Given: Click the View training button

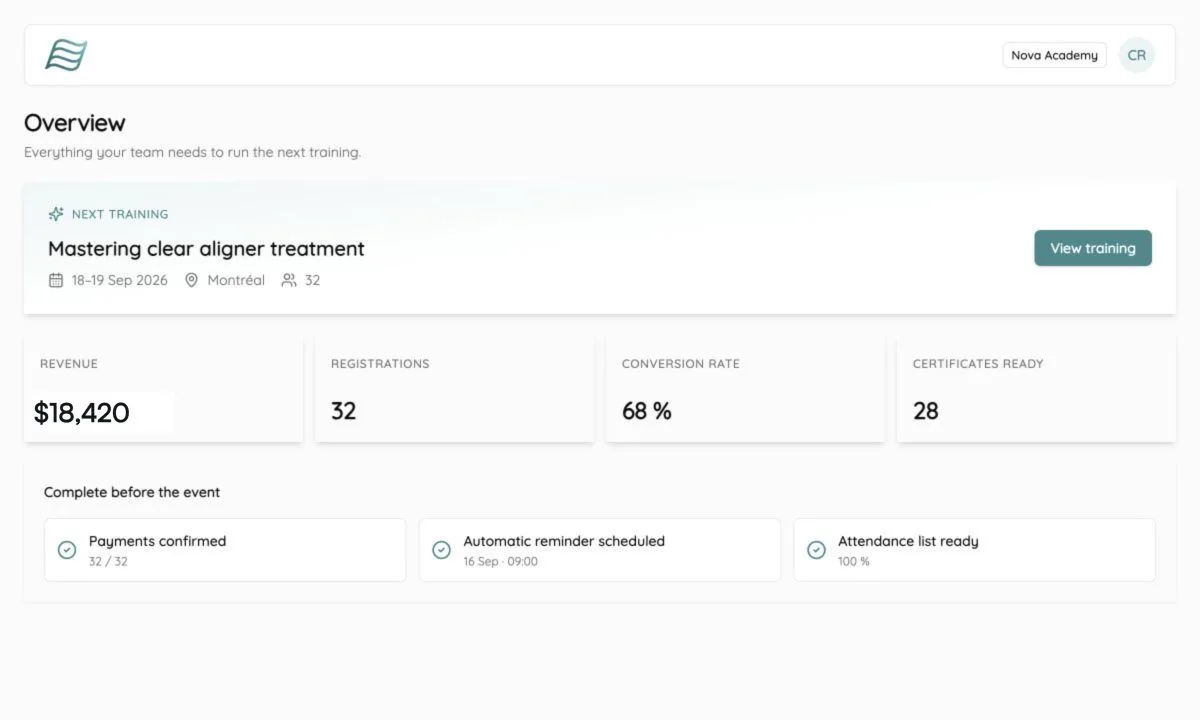Looking at the screenshot, I should (1092, 248).
